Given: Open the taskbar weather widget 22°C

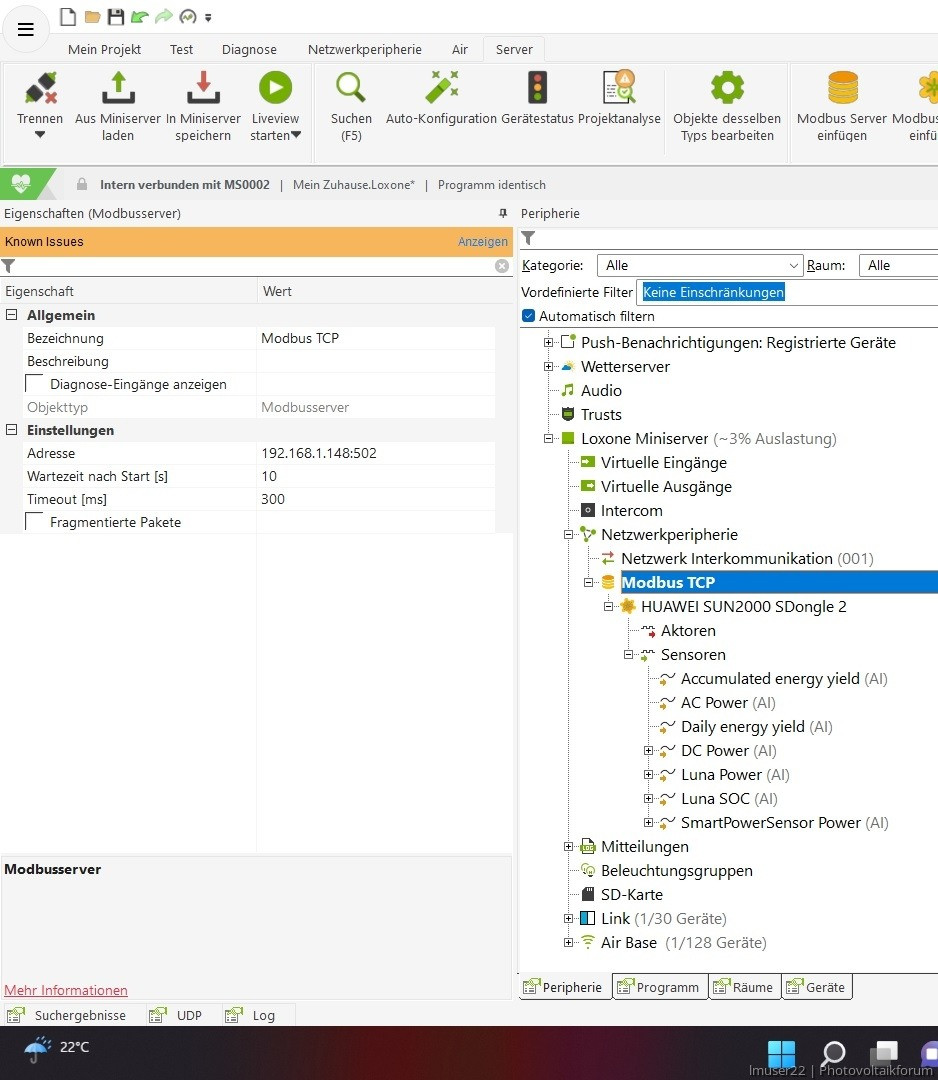Looking at the screenshot, I should click(57, 1048).
